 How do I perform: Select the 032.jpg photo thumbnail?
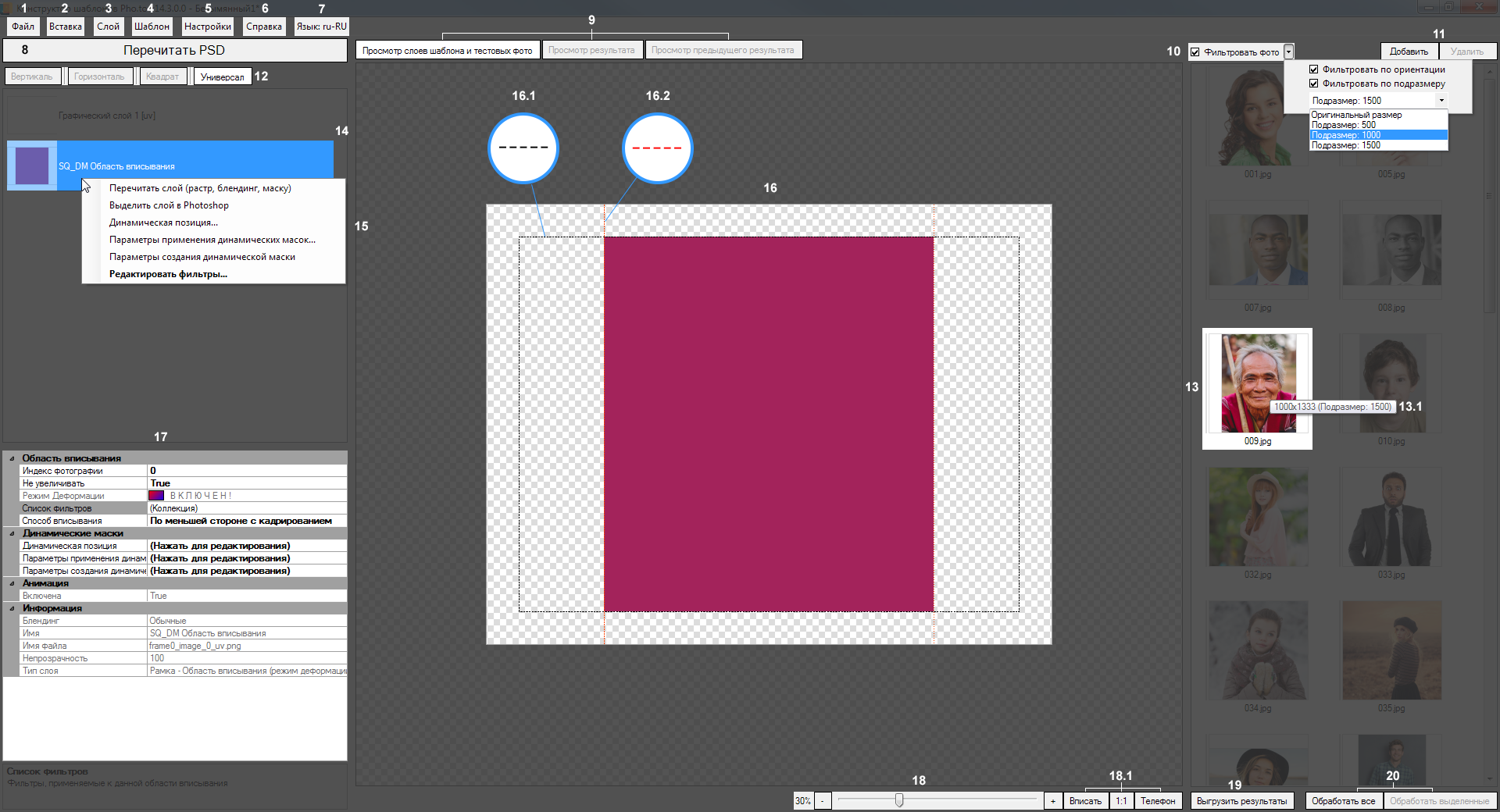(x=1258, y=517)
